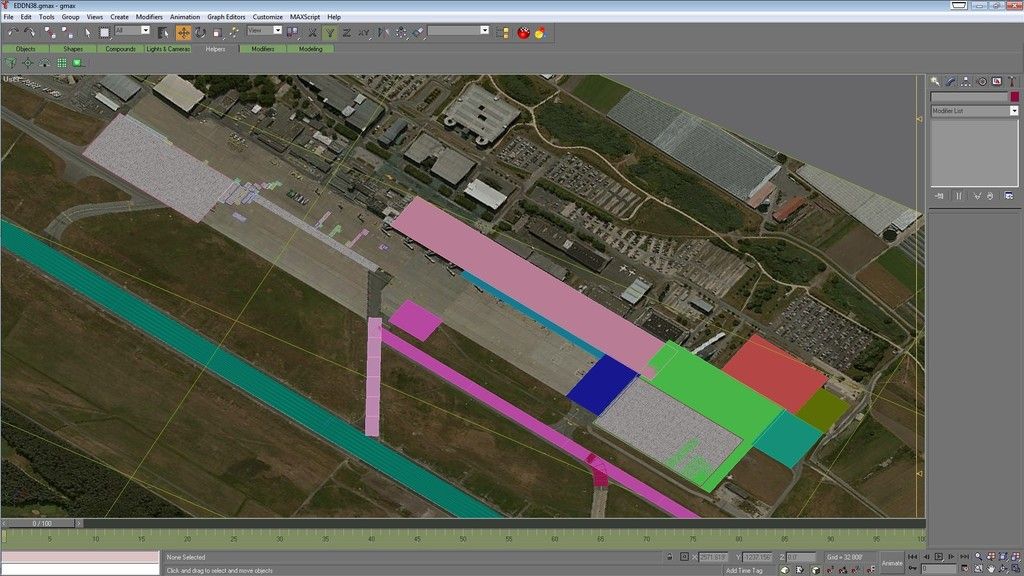Switch to the Modify command panel

click(951, 81)
